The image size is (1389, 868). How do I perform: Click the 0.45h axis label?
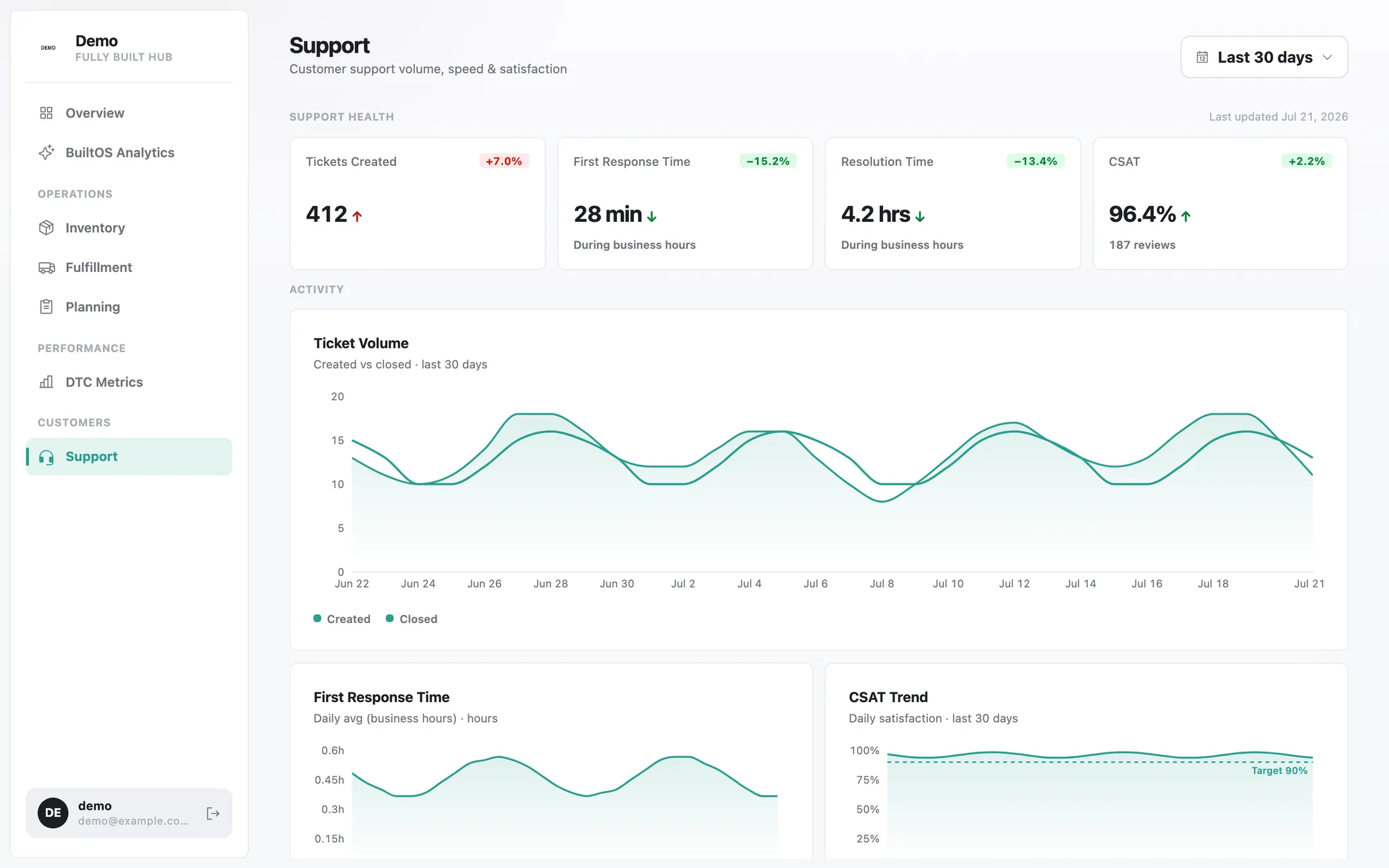[329, 780]
